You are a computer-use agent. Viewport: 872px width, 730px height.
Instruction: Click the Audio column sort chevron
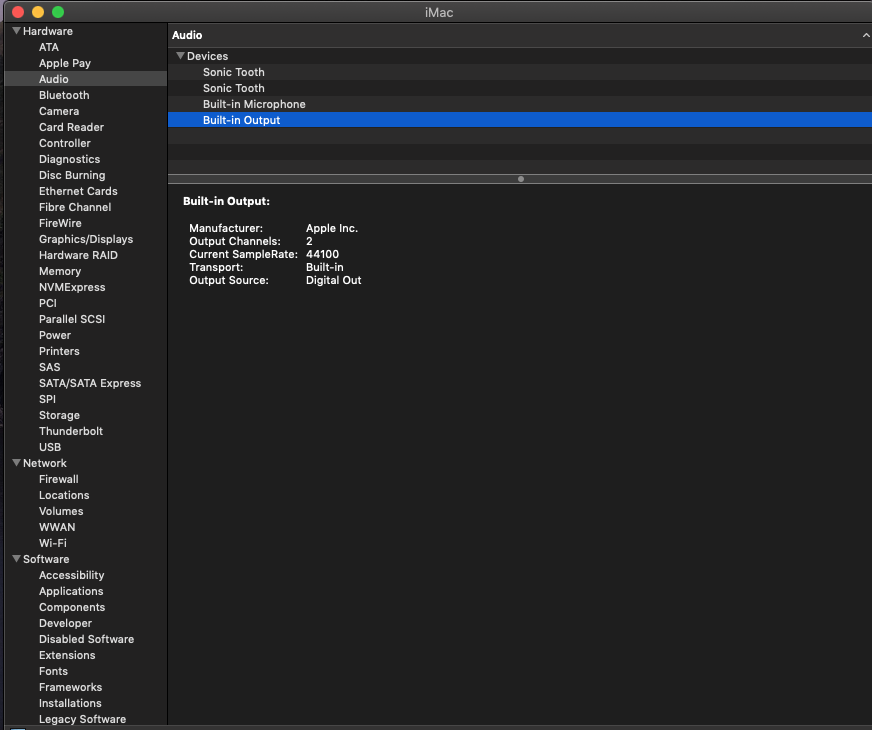(866, 35)
